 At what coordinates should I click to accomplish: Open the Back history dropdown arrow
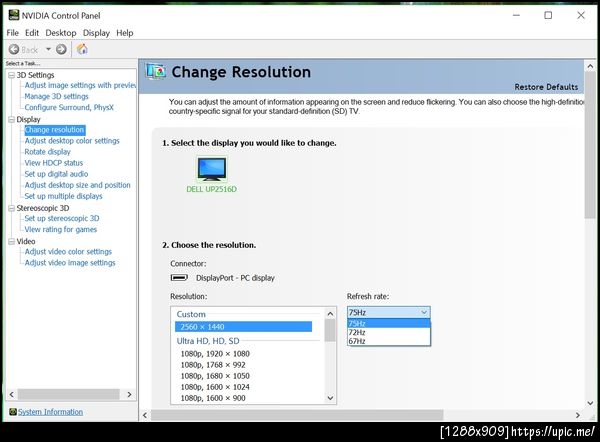[x=48, y=49]
